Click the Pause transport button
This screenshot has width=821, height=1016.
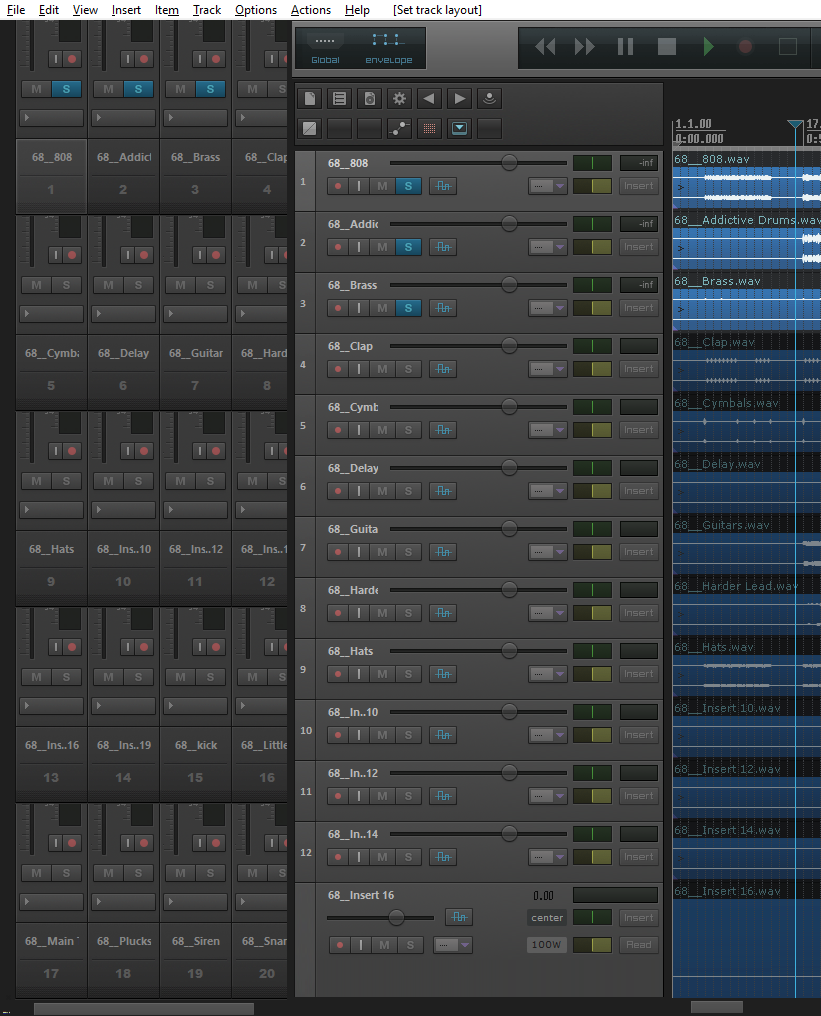[x=626, y=46]
